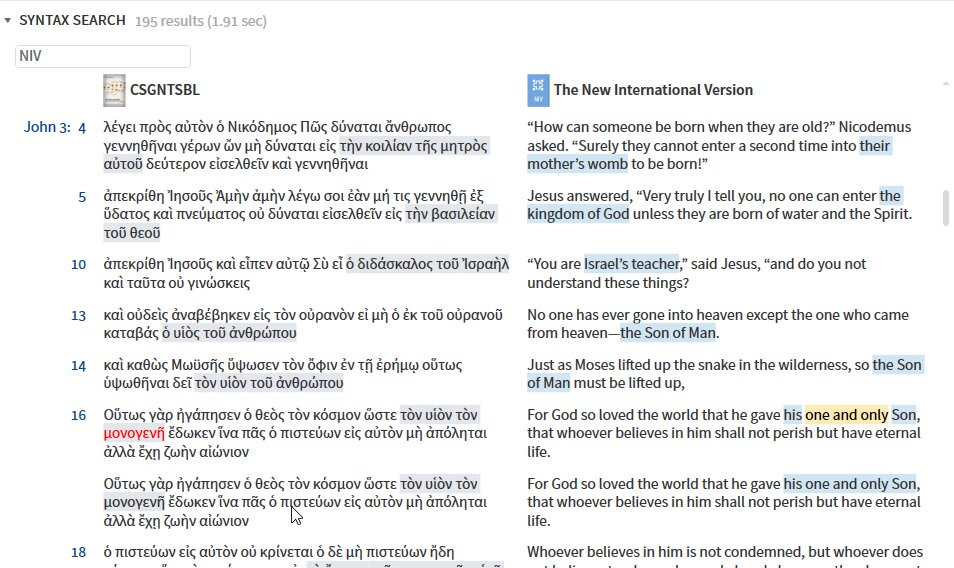
Task: Click the vertical scrollbar thumb
Action: 945,208
